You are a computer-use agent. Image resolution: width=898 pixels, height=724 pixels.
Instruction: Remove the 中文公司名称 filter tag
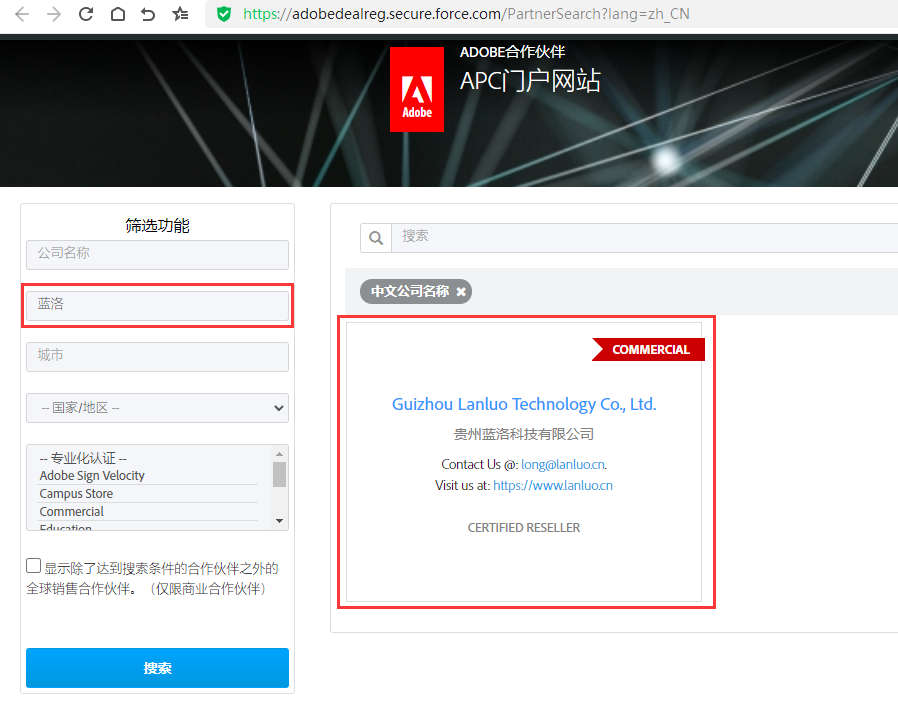[x=461, y=292]
